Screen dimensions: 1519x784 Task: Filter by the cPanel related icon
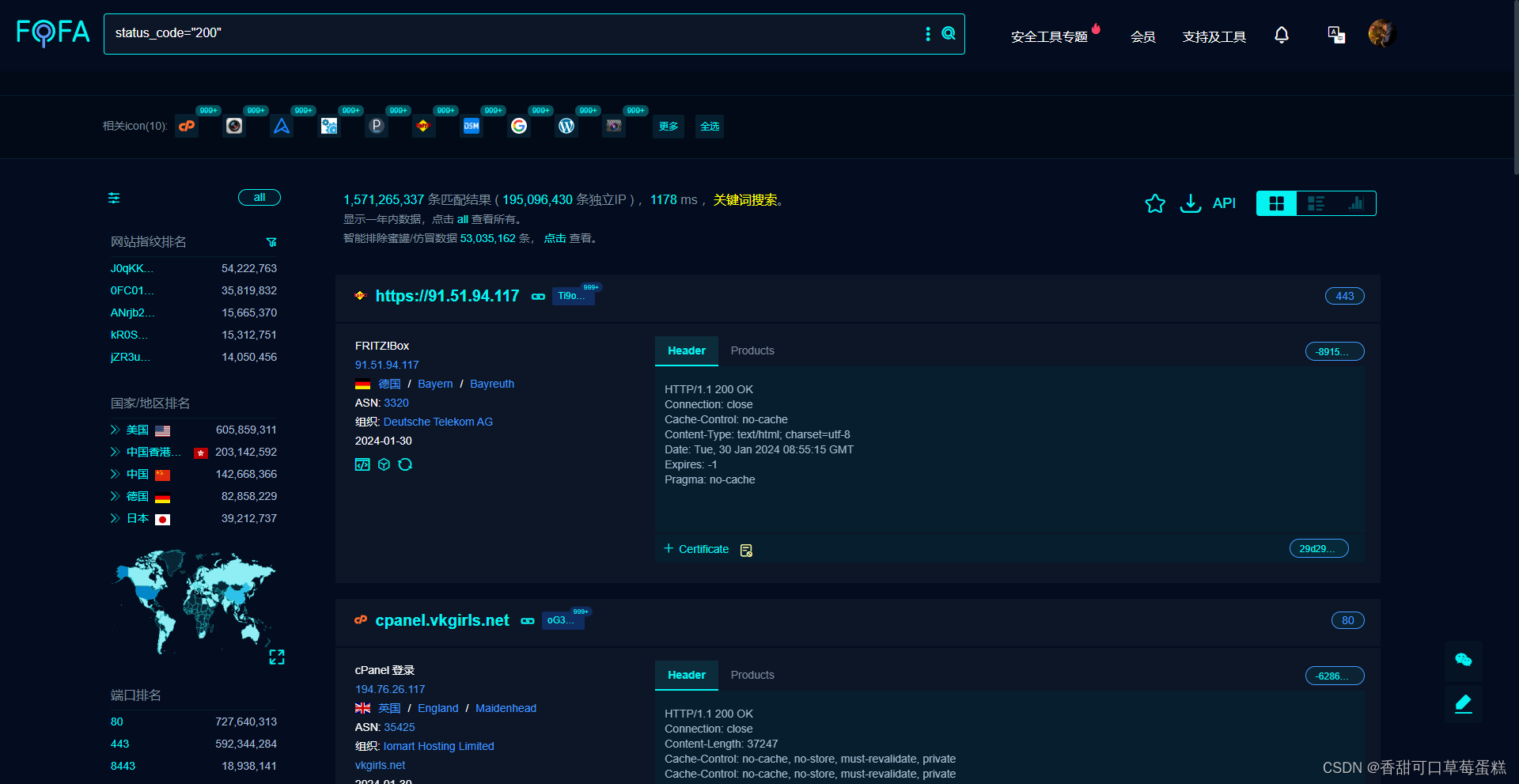tap(187, 126)
